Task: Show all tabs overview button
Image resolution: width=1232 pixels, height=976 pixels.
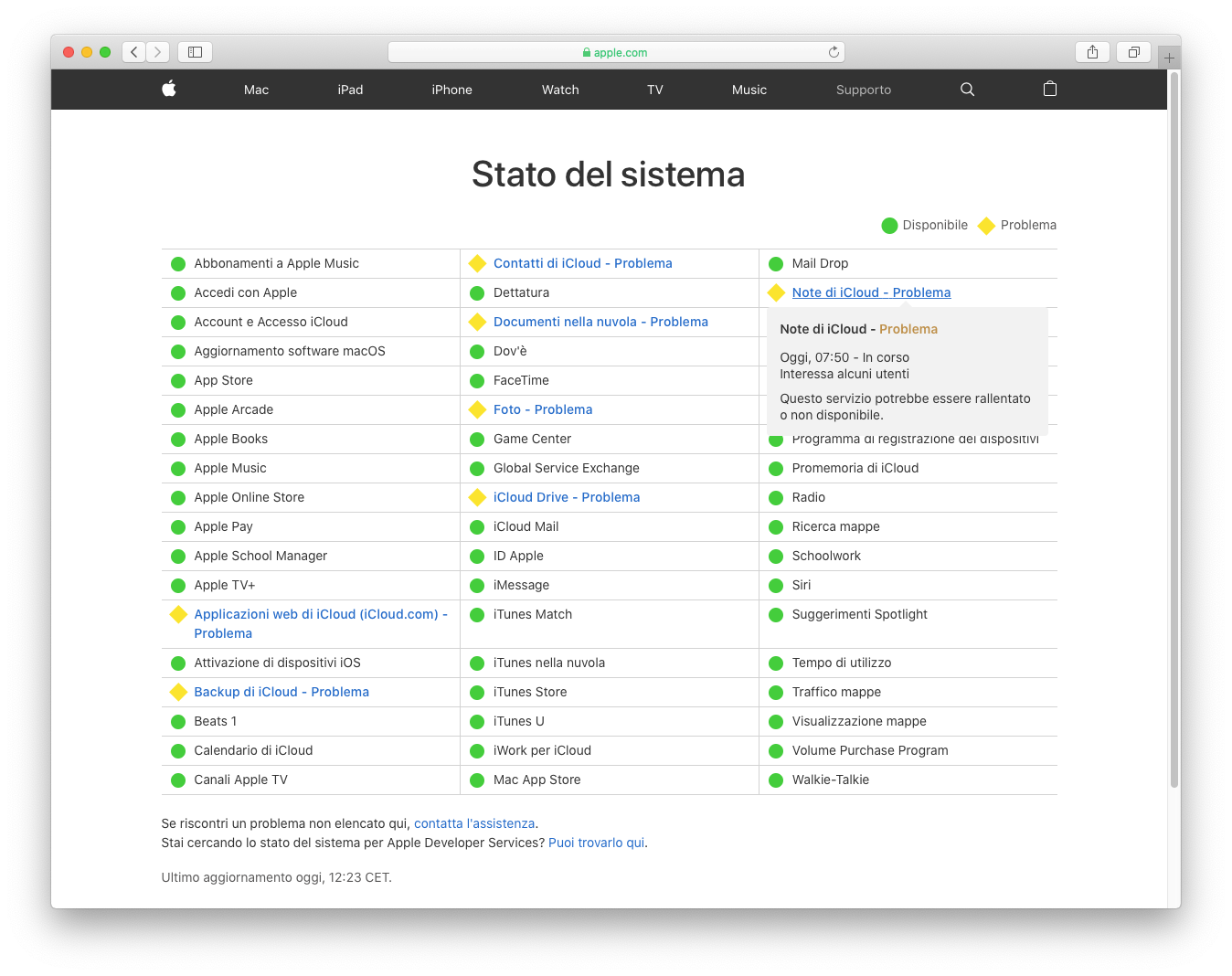Action: click(1133, 52)
